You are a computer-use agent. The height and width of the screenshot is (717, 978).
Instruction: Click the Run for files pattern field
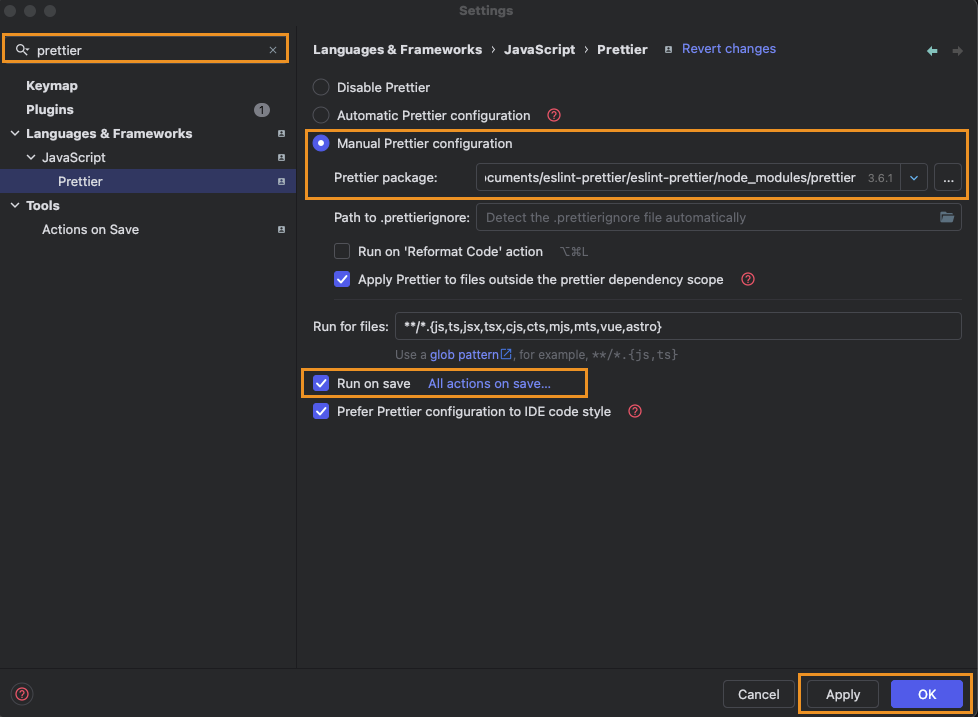coord(678,326)
